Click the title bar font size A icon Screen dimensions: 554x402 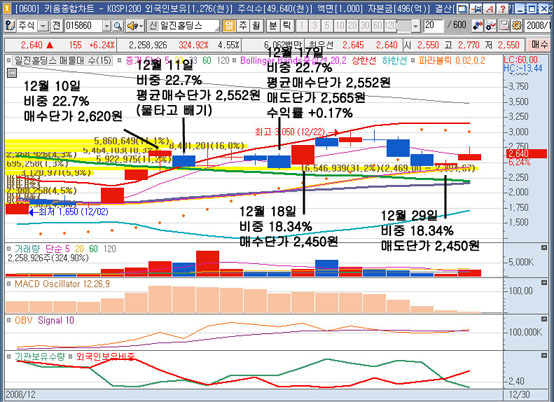coord(490,8)
